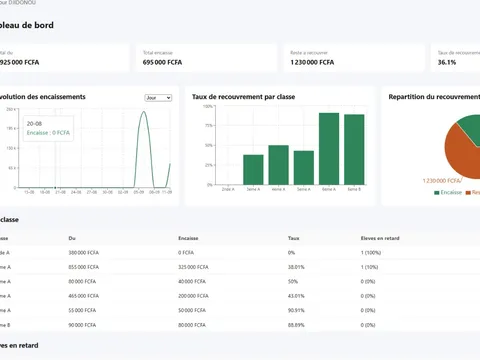Image resolution: width=480 pixels, height=360 pixels.
Task: Click the 88.89% rate cell
Action: pyautogui.click(x=296, y=325)
